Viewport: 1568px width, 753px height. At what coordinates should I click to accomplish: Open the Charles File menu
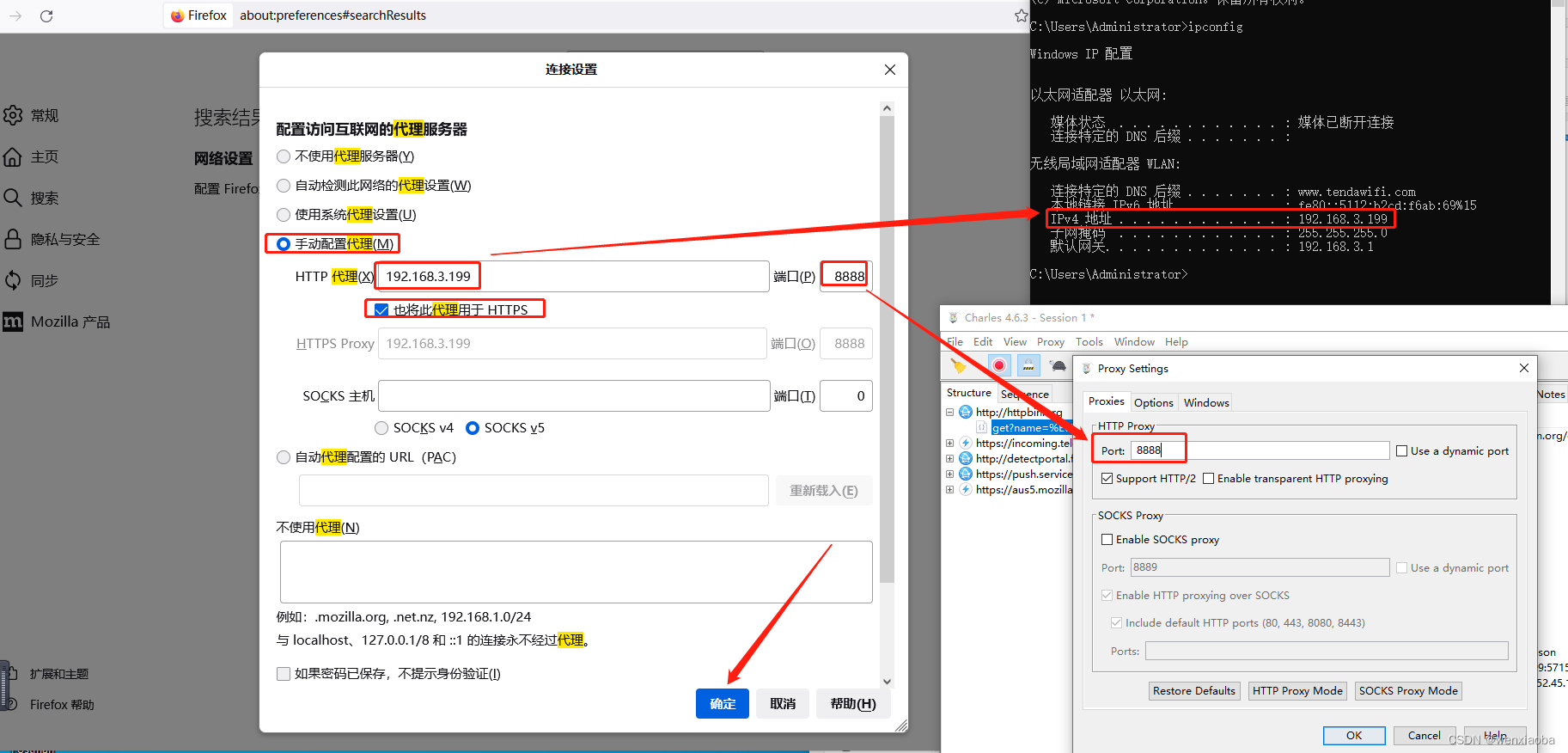(955, 342)
